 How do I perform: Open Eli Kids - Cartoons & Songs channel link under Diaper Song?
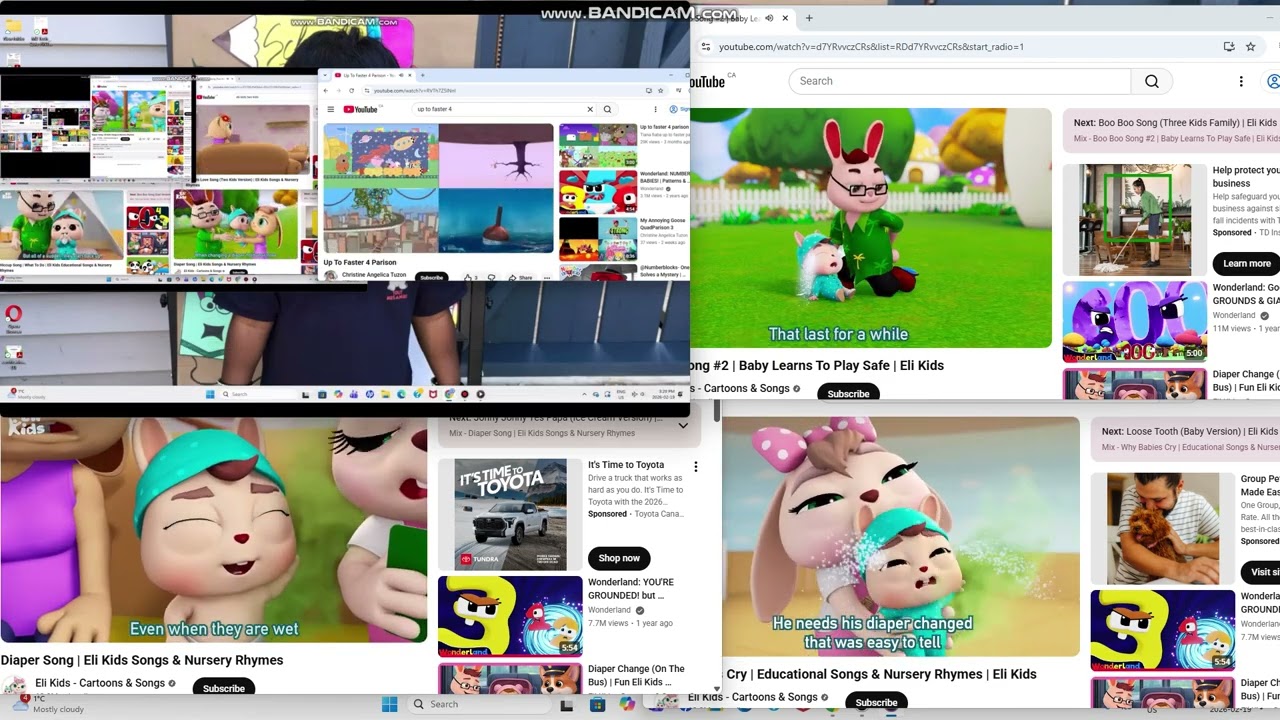(x=100, y=683)
